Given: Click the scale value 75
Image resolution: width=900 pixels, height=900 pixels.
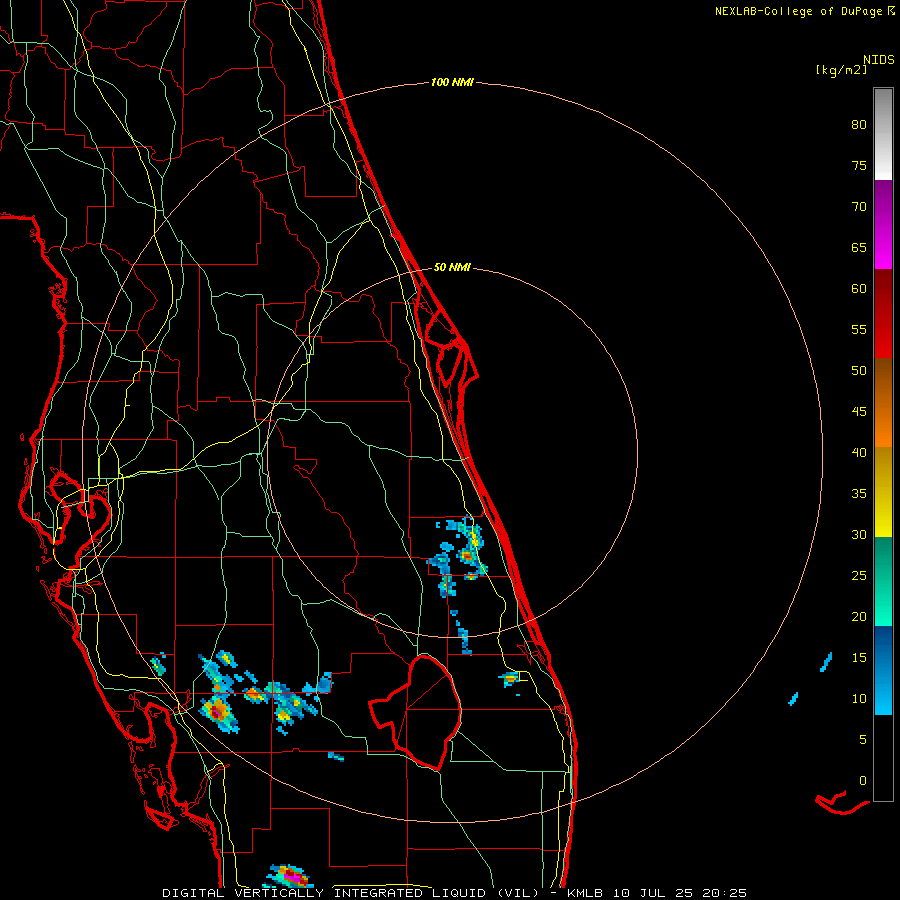Looking at the screenshot, I should tap(859, 165).
